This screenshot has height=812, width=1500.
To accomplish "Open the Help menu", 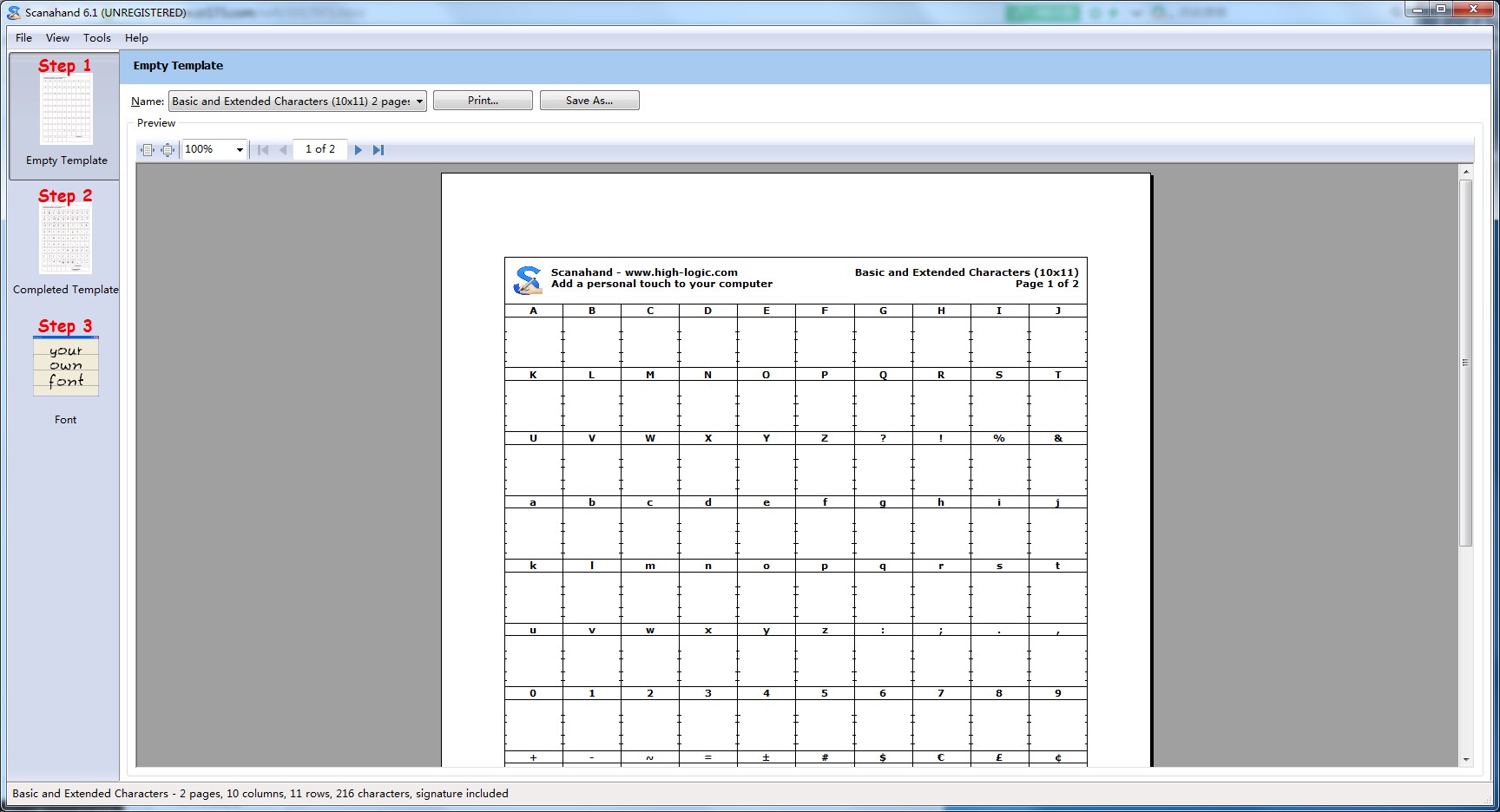I will click(136, 38).
